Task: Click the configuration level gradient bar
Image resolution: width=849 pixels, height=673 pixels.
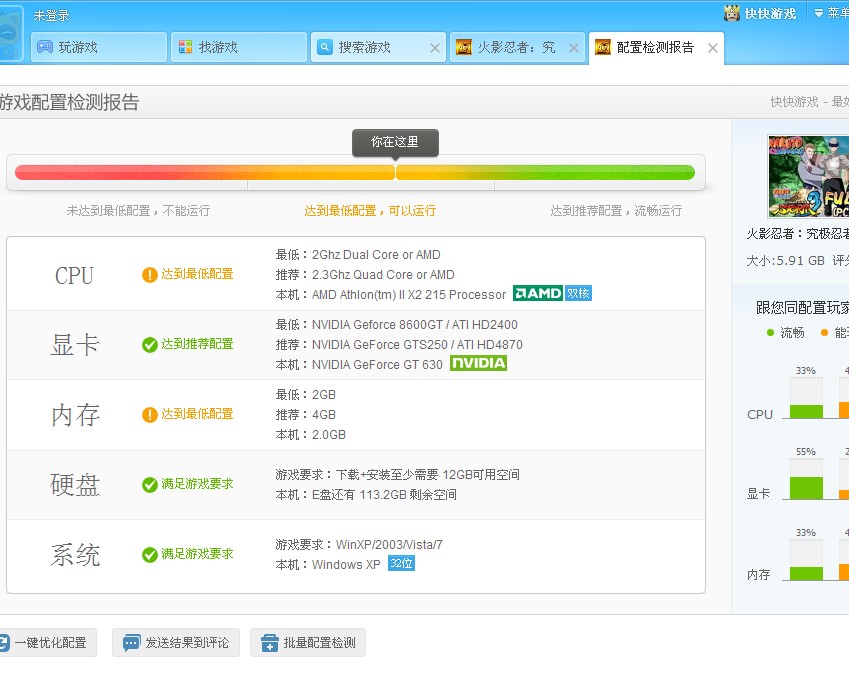Action: (355, 172)
